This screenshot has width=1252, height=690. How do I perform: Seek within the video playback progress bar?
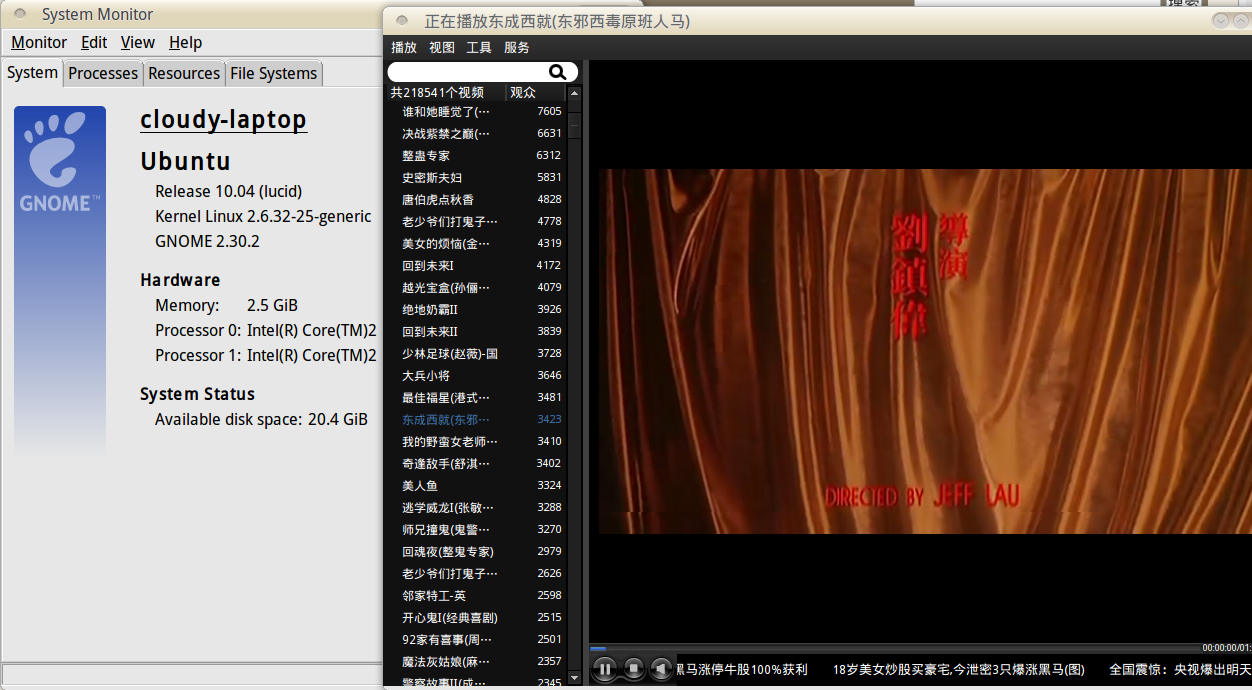tap(895, 649)
